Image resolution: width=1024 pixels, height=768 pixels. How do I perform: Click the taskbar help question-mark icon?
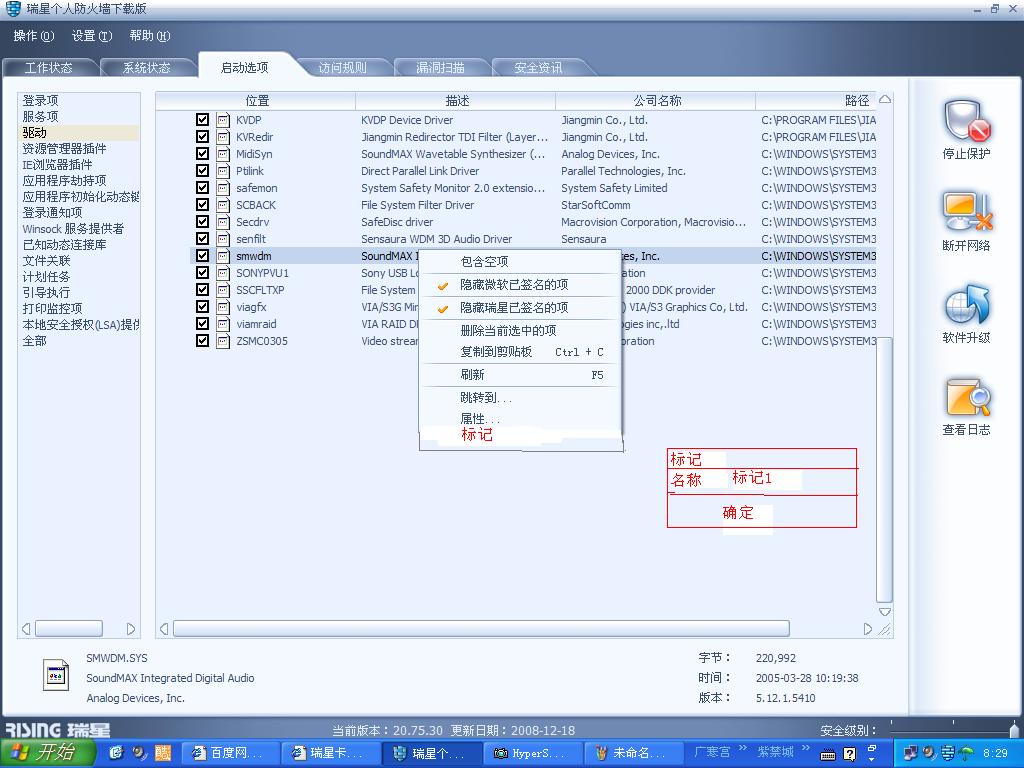850,754
